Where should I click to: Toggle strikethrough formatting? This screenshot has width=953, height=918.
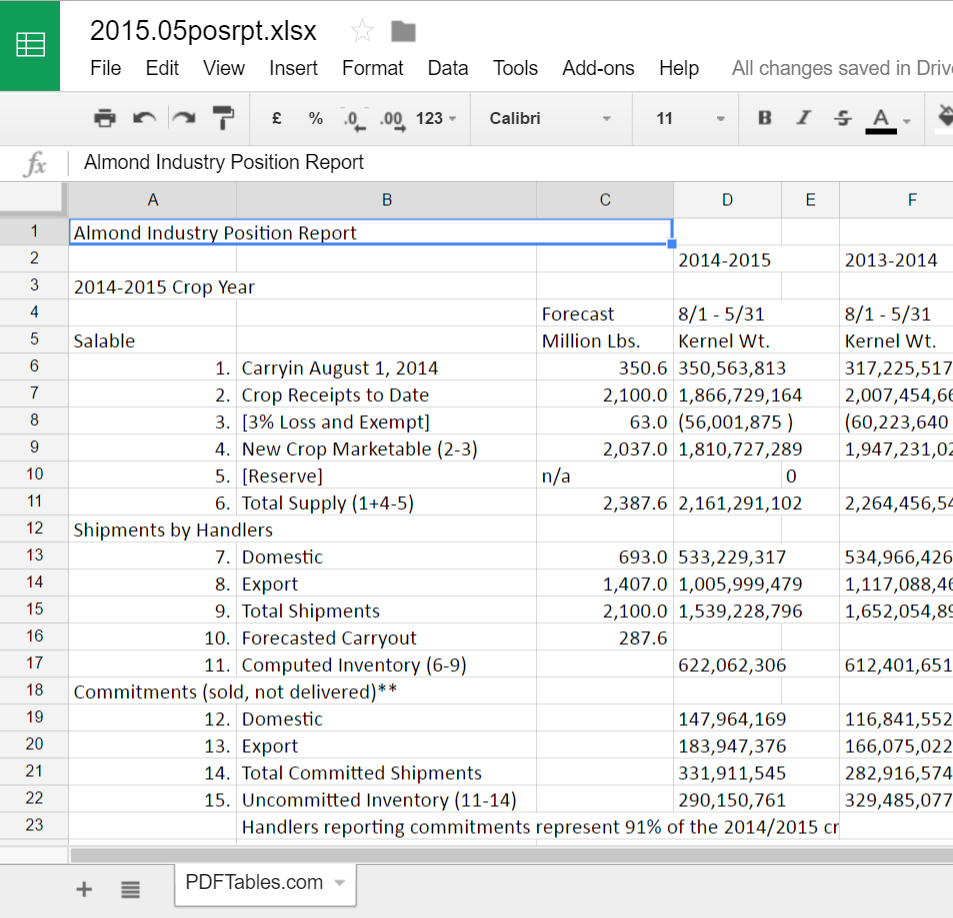tap(842, 117)
